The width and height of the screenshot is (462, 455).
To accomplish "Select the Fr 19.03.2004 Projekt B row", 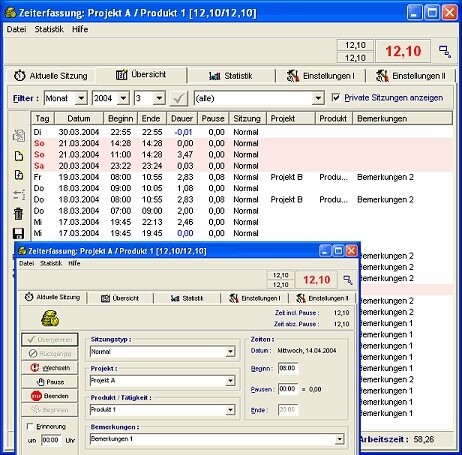I will click(x=242, y=177).
